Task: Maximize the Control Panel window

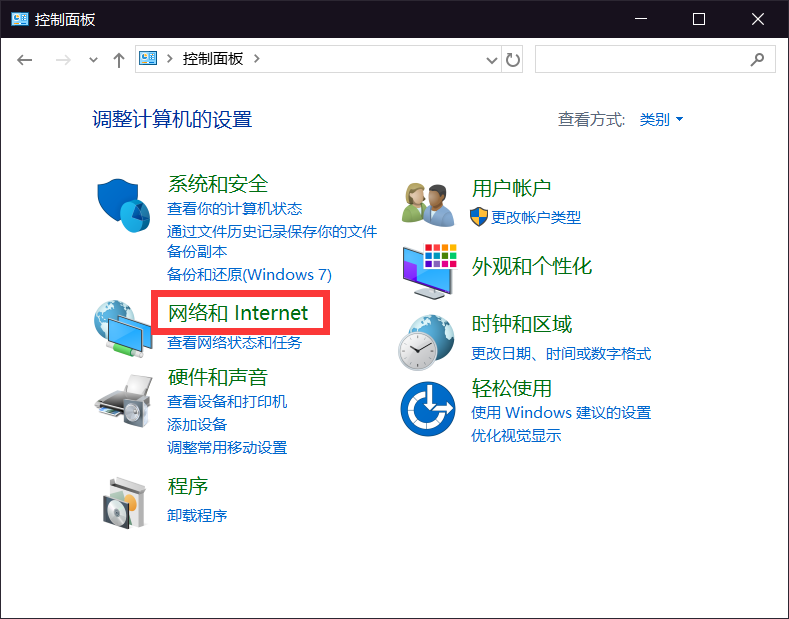Action: pos(699,19)
